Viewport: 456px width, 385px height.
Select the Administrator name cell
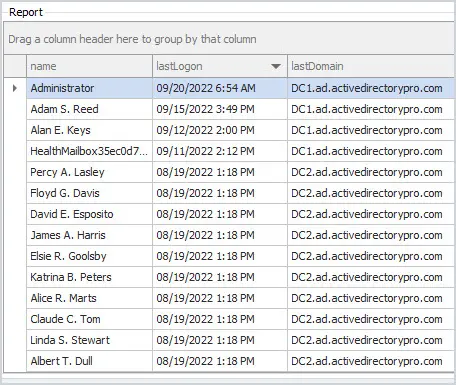coord(89,88)
